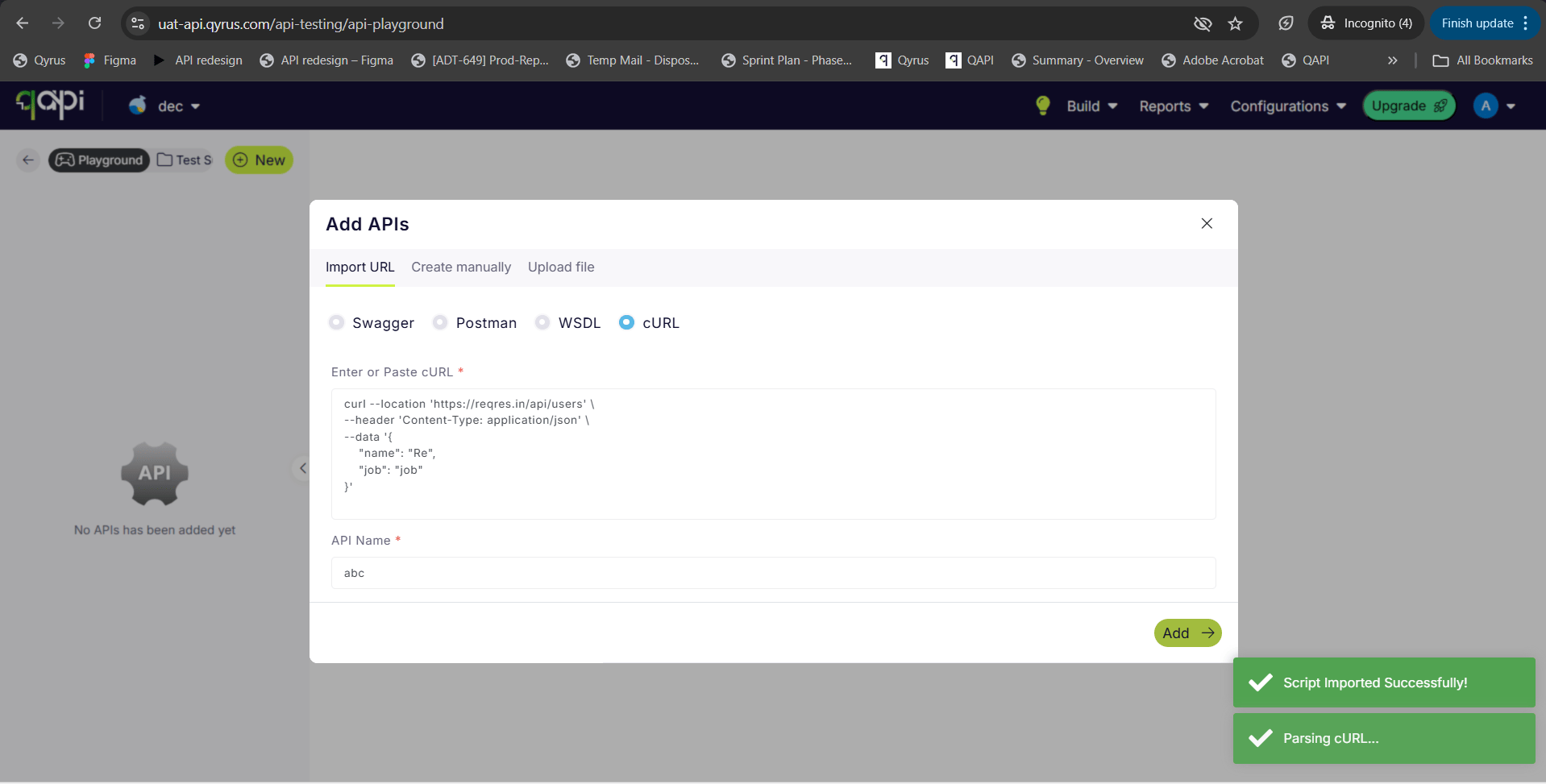The height and width of the screenshot is (784, 1546).
Task: Open the Build menu
Action: pos(1091,106)
